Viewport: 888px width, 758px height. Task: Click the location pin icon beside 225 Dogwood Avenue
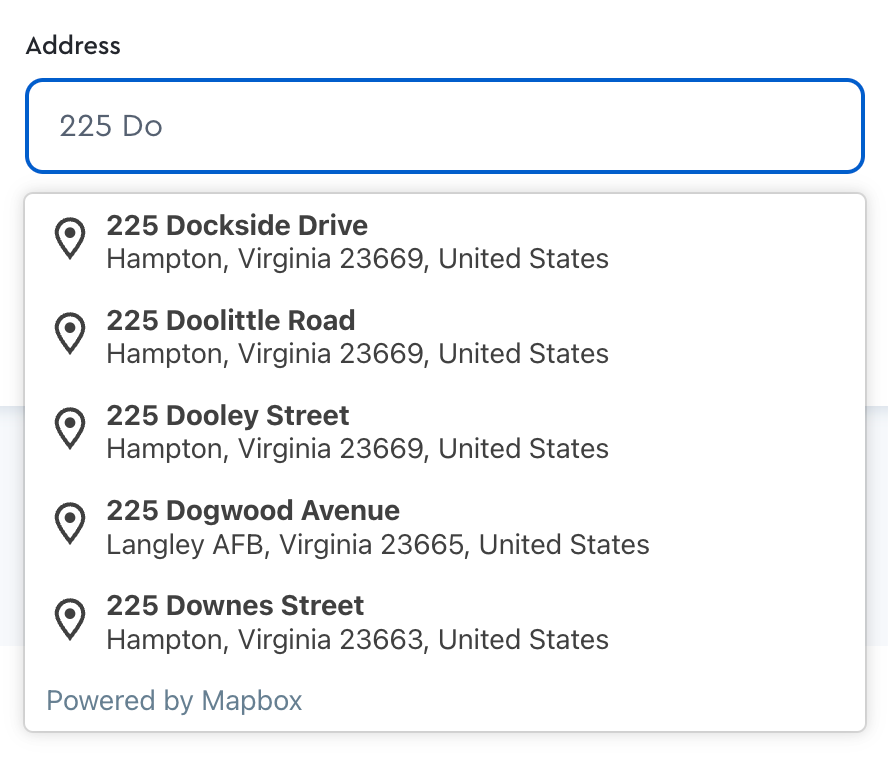coord(69,522)
